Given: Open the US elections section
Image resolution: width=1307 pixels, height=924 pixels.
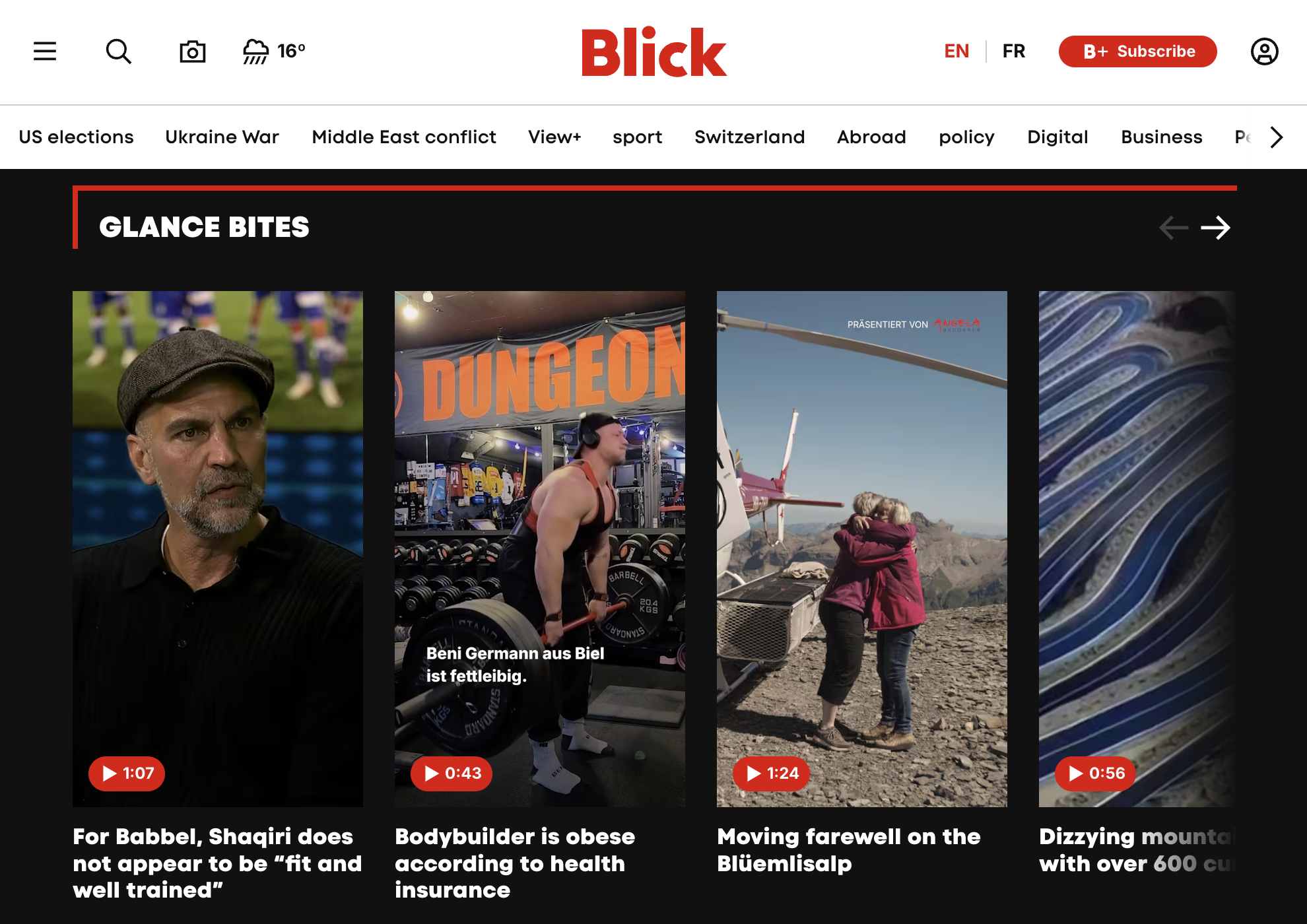Looking at the screenshot, I should 76,137.
